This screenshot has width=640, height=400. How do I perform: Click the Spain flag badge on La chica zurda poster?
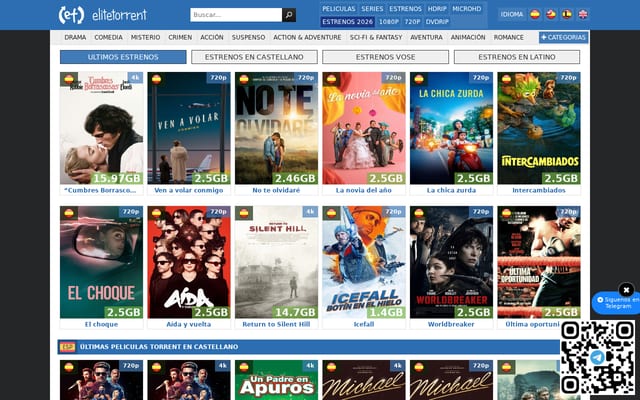tap(419, 79)
